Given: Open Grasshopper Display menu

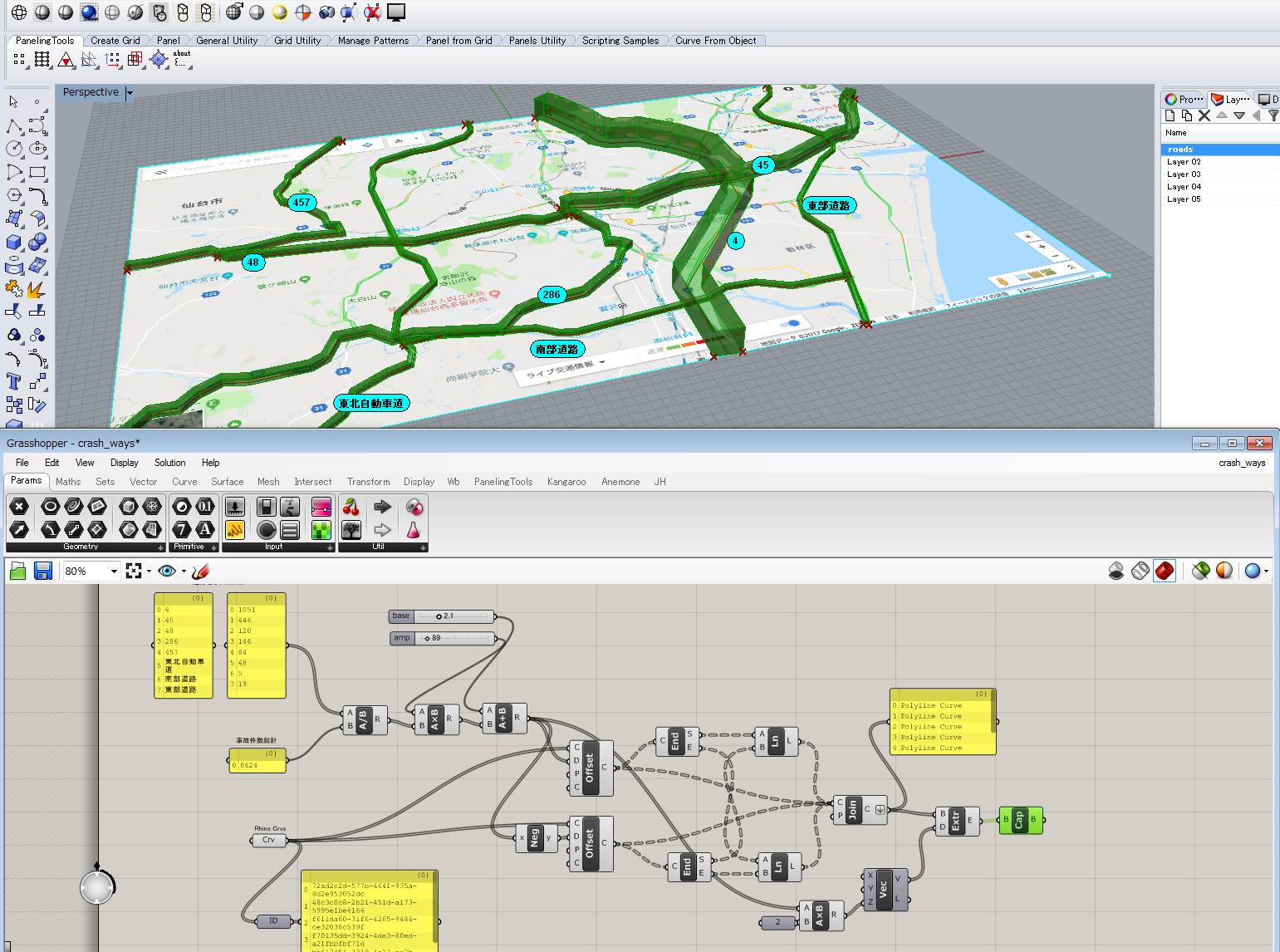Looking at the screenshot, I should tap(125, 463).
